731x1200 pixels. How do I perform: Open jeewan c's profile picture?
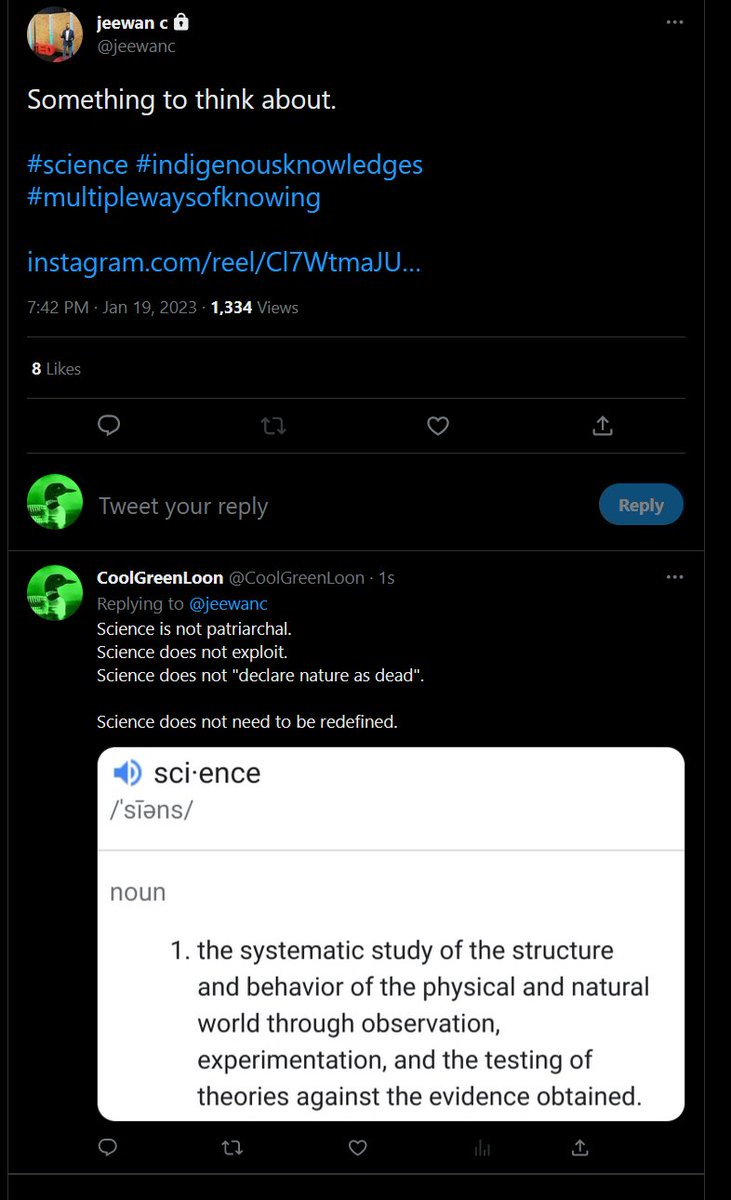click(55, 35)
